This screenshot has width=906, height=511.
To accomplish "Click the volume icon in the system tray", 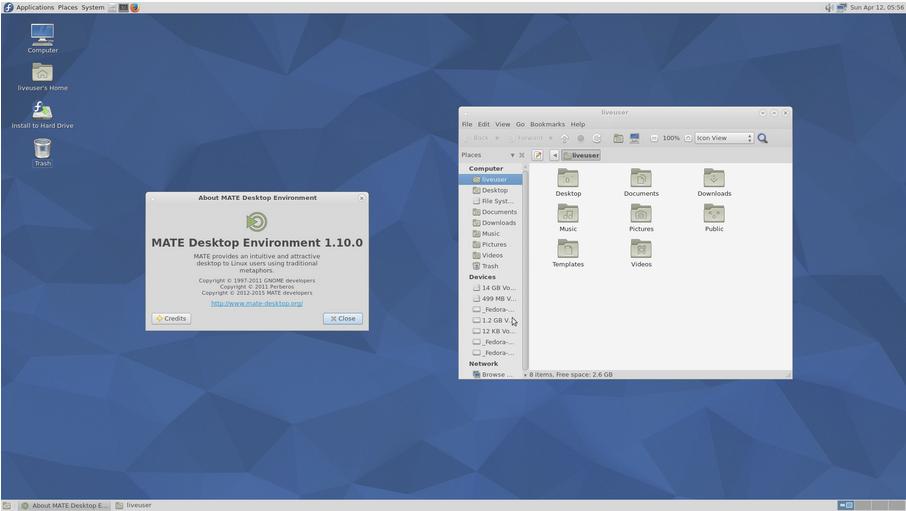I will (x=829, y=8).
